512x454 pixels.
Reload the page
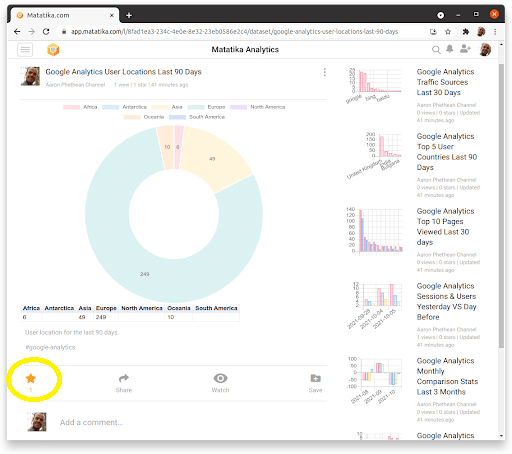coord(46,32)
